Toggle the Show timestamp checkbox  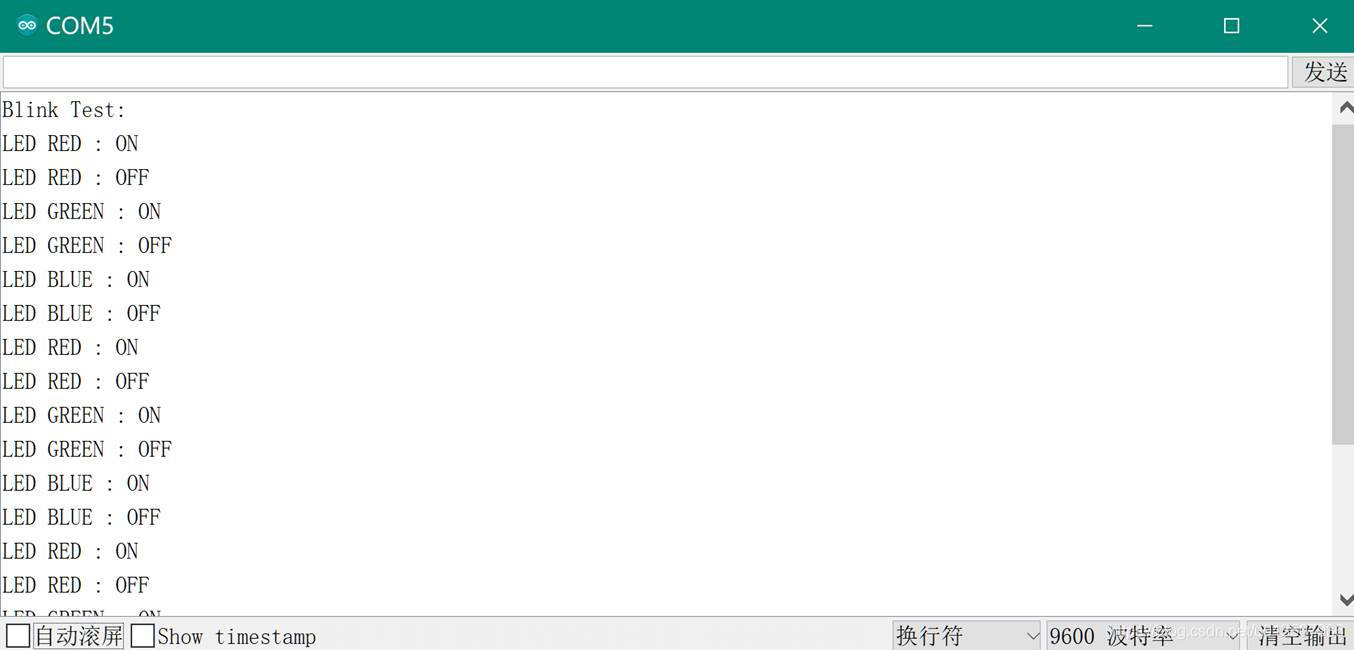pyautogui.click(x=143, y=635)
